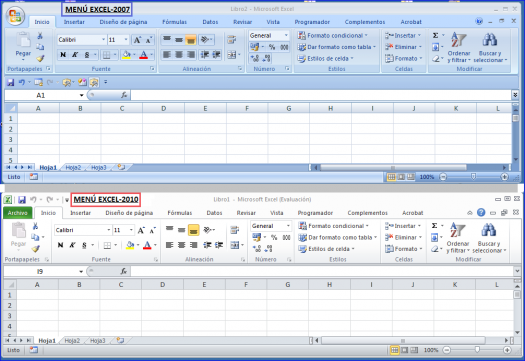Open the Calibri font dropdown in Excel 2007
Screen dimensions: 525x361
point(103,40)
